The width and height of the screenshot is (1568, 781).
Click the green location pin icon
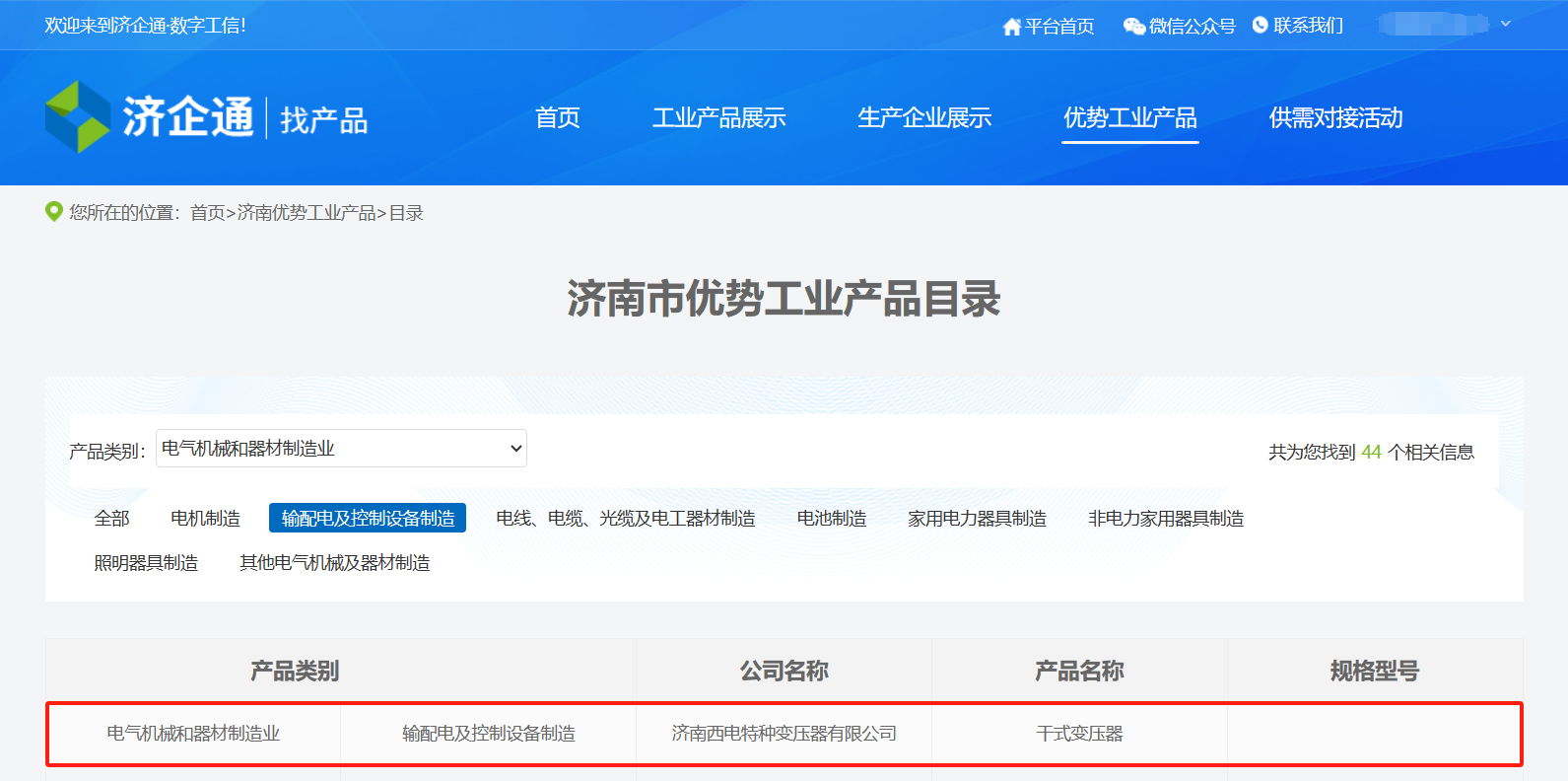[54, 212]
